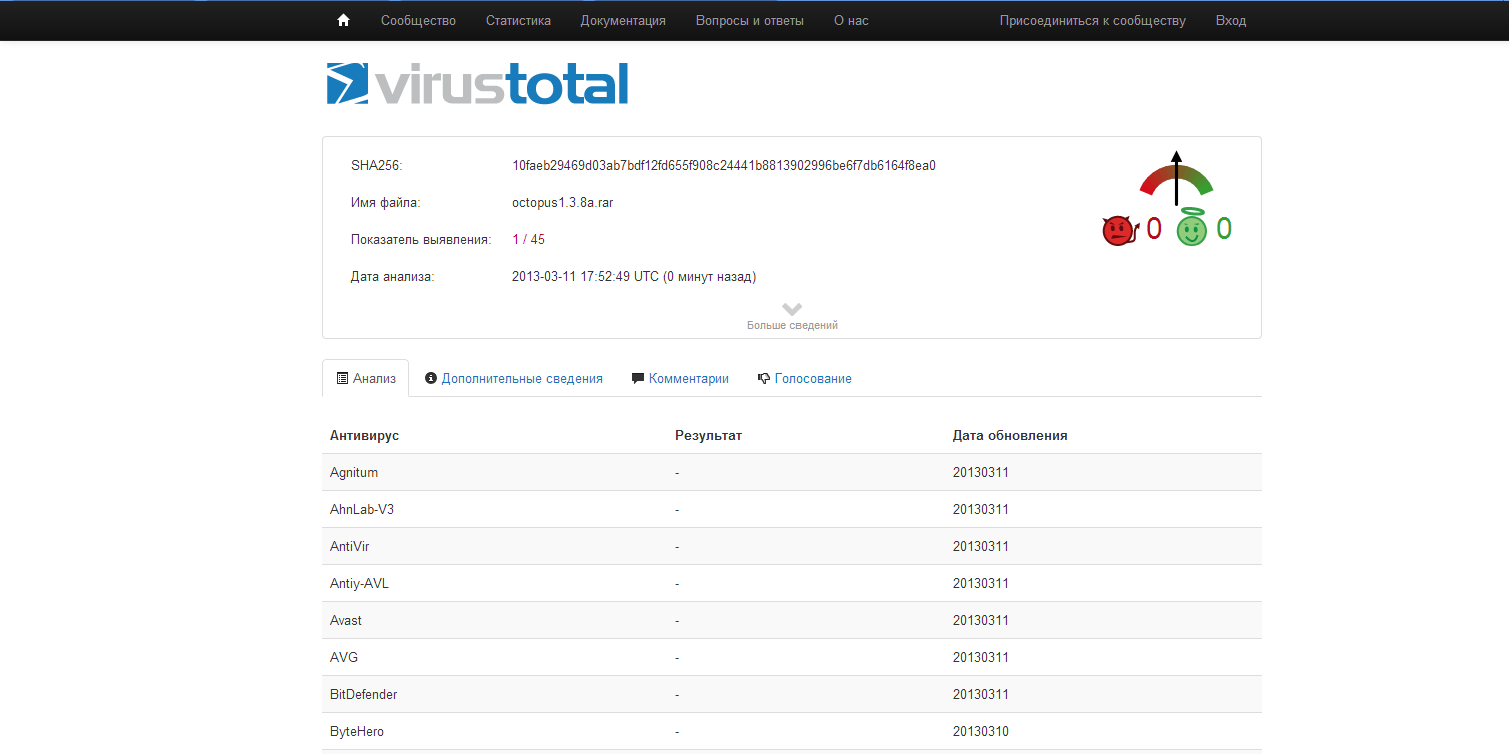Select the Анализ tab
1509x754 pixels.
tap(366, 378)
